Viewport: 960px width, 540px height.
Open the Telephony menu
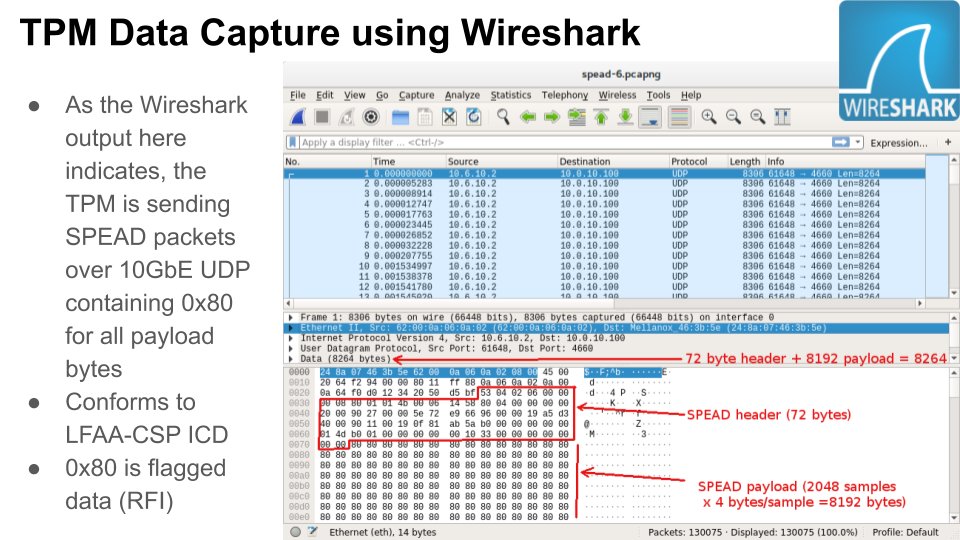click(x=564, y=95)
